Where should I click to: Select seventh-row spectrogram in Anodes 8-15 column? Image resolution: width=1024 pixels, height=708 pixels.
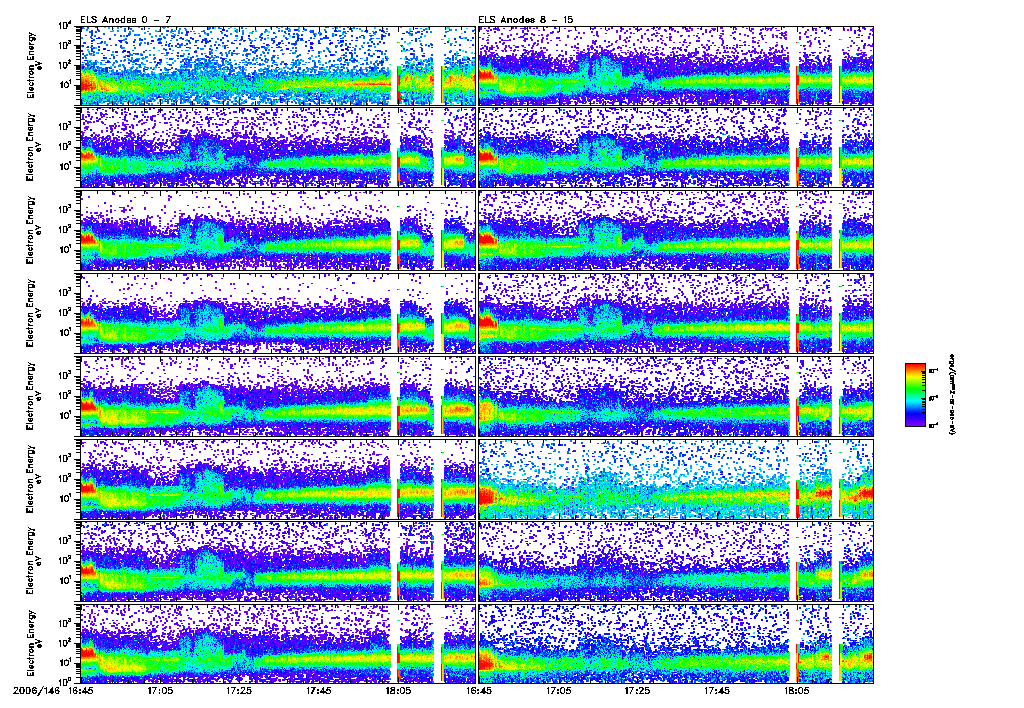(676, 561)
